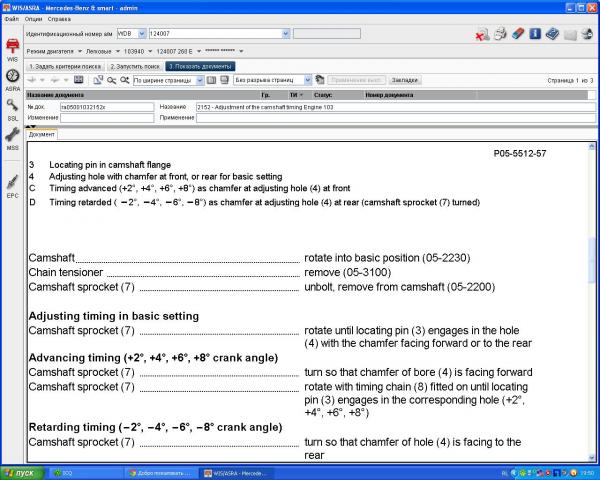Click the greyed Примечание button

(x=356, y=80)
